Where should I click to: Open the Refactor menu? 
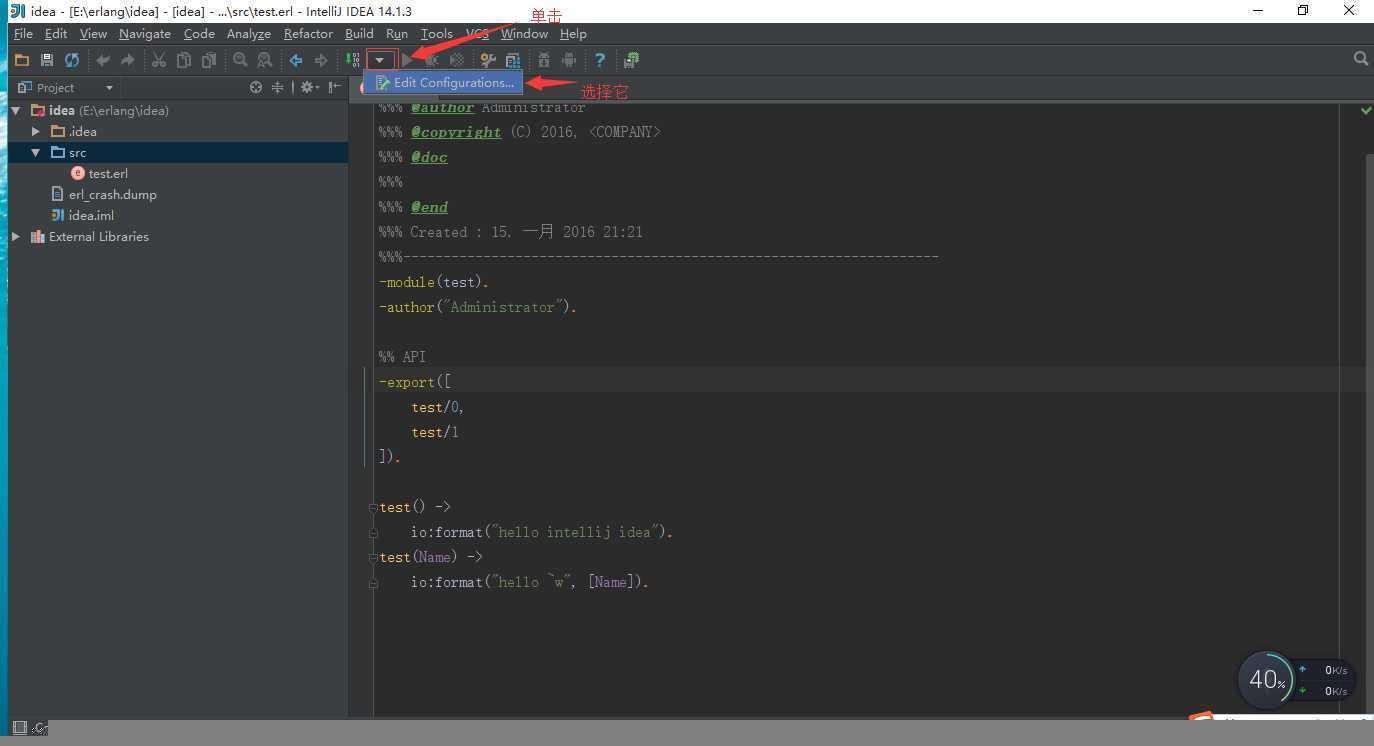308,34
